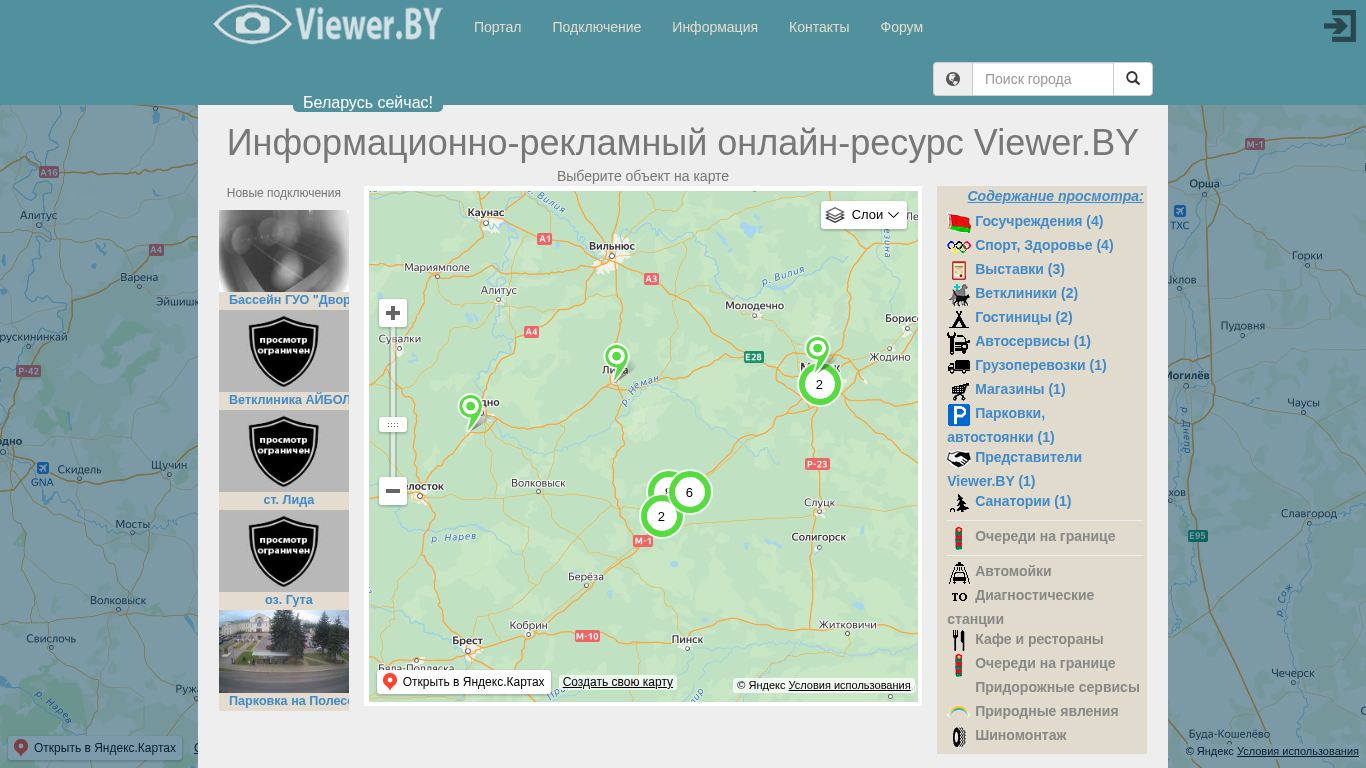Open the cluster marker labeled 6
Viewport: 1366px width, 768px height.
689,492
